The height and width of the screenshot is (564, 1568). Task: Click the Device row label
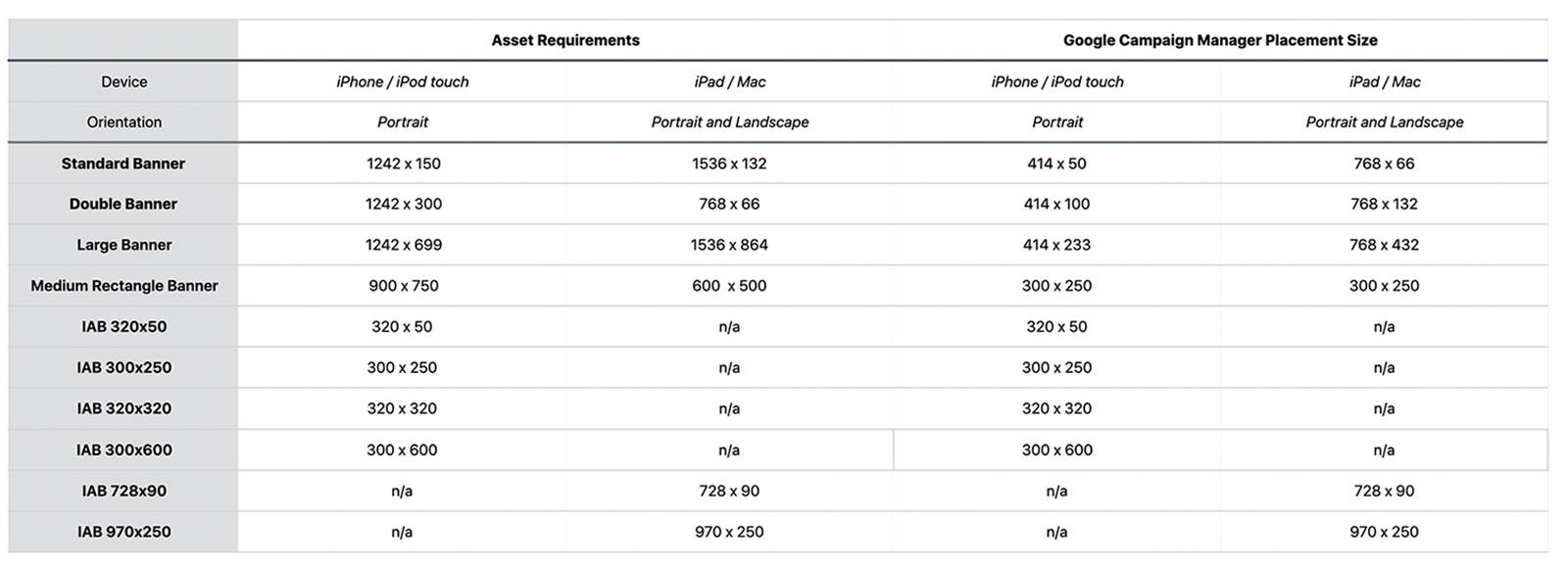coord(123,82)
